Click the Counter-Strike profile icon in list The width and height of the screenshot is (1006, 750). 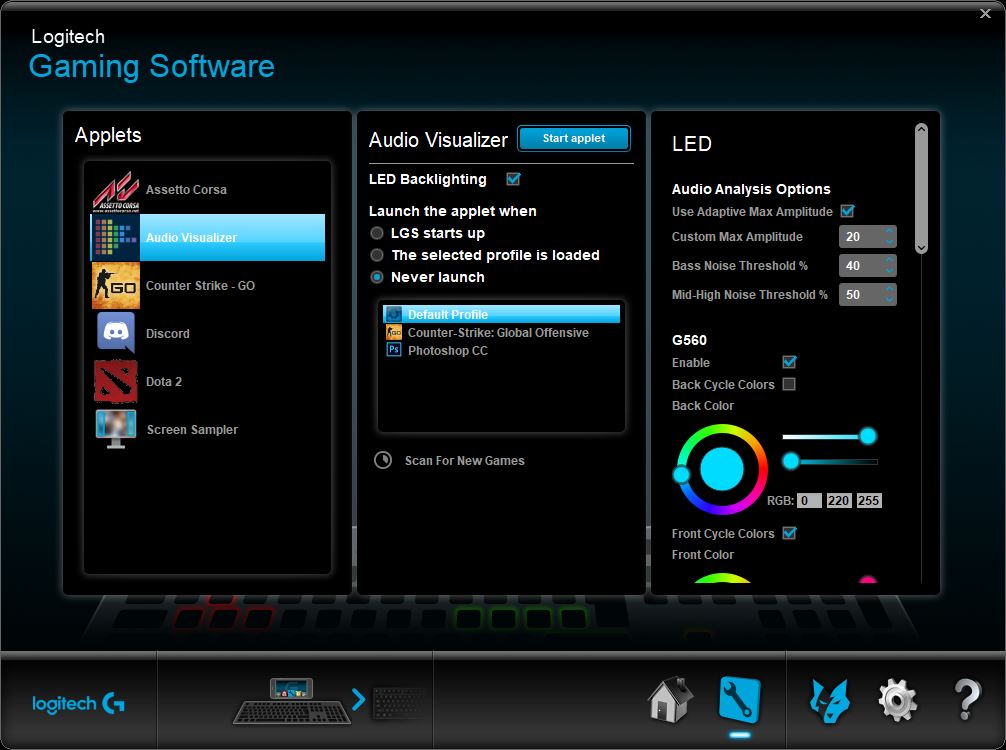point(393,332)
